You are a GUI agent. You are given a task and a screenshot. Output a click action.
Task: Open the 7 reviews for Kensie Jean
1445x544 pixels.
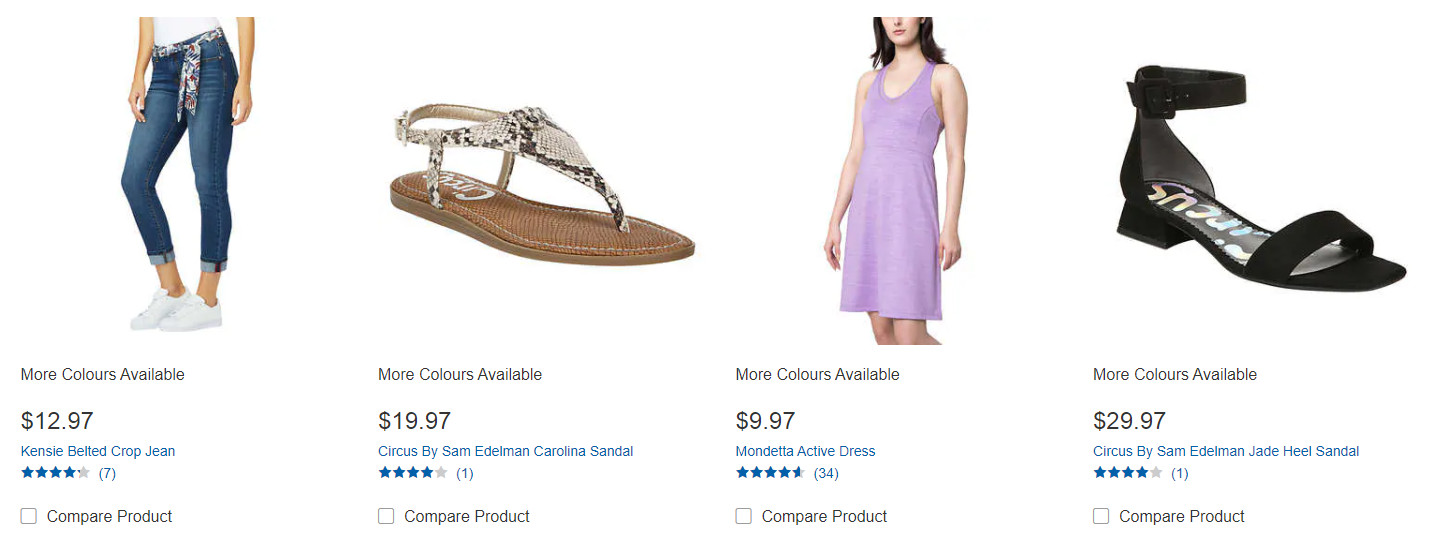(x=107, y=473)
